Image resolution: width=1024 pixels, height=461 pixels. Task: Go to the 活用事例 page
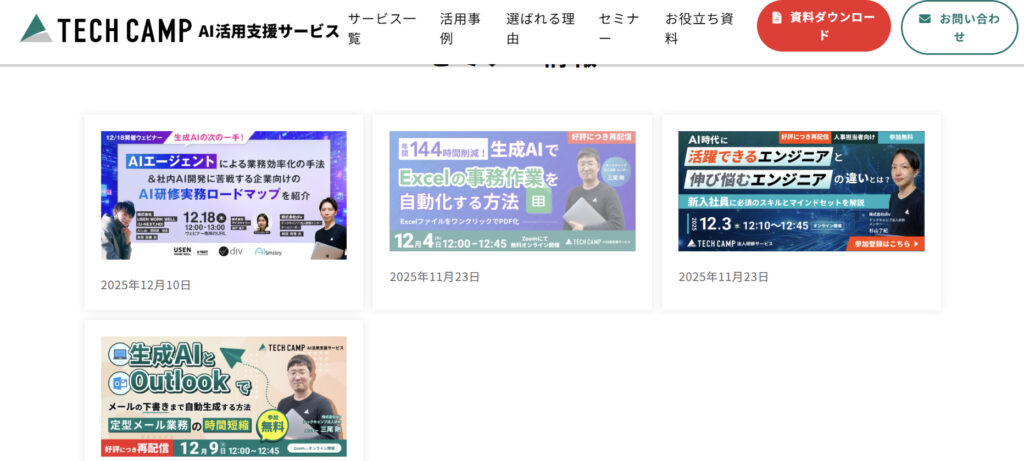pos(460,28)
